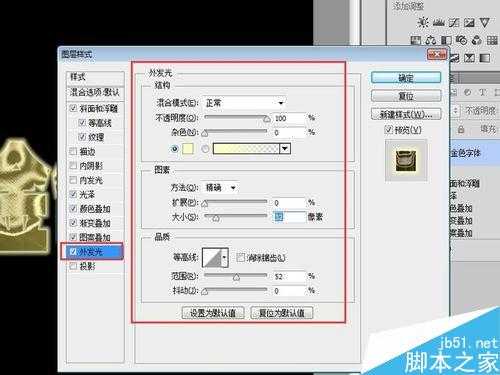Add a Levels adjustment (histogram icon)
500x375 pixels.
(439, 23)
